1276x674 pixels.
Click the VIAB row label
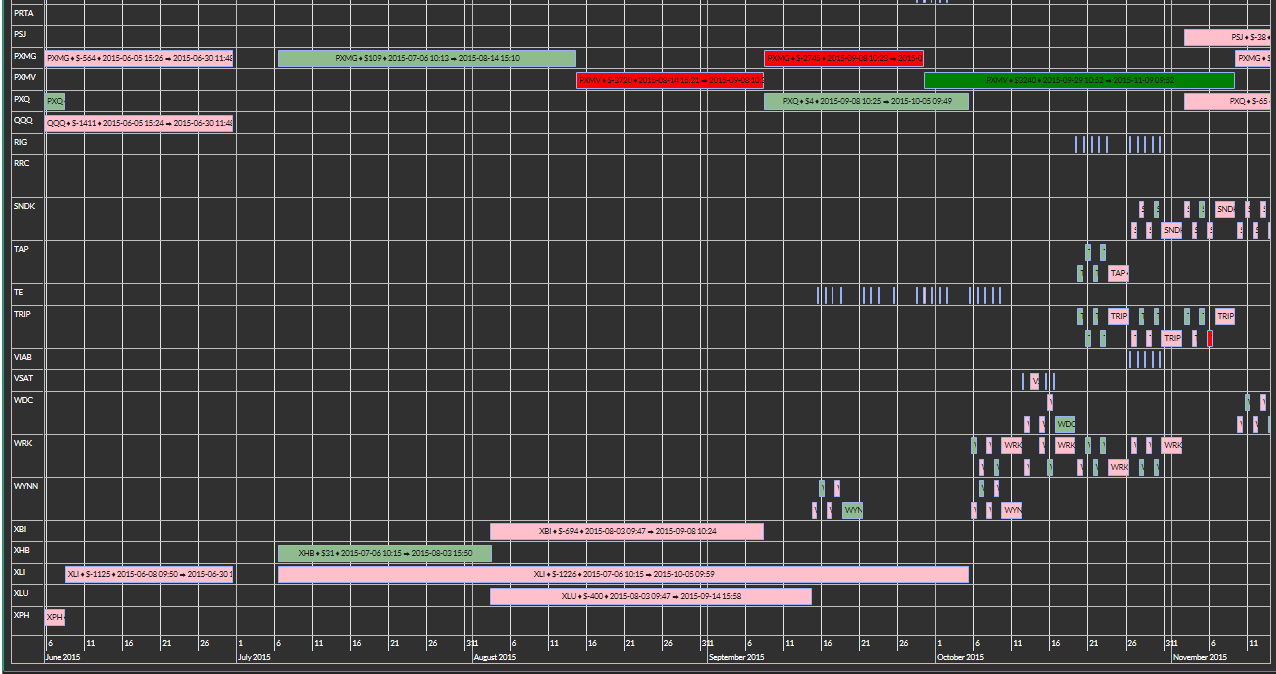point(23,357)
